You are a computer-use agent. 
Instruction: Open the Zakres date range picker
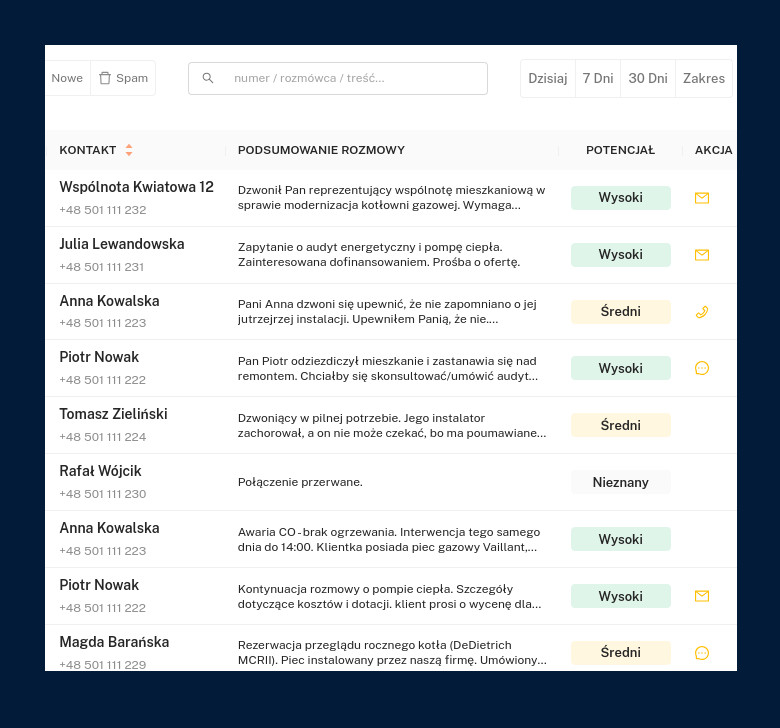pyautogui.click(x=704, y=78)
